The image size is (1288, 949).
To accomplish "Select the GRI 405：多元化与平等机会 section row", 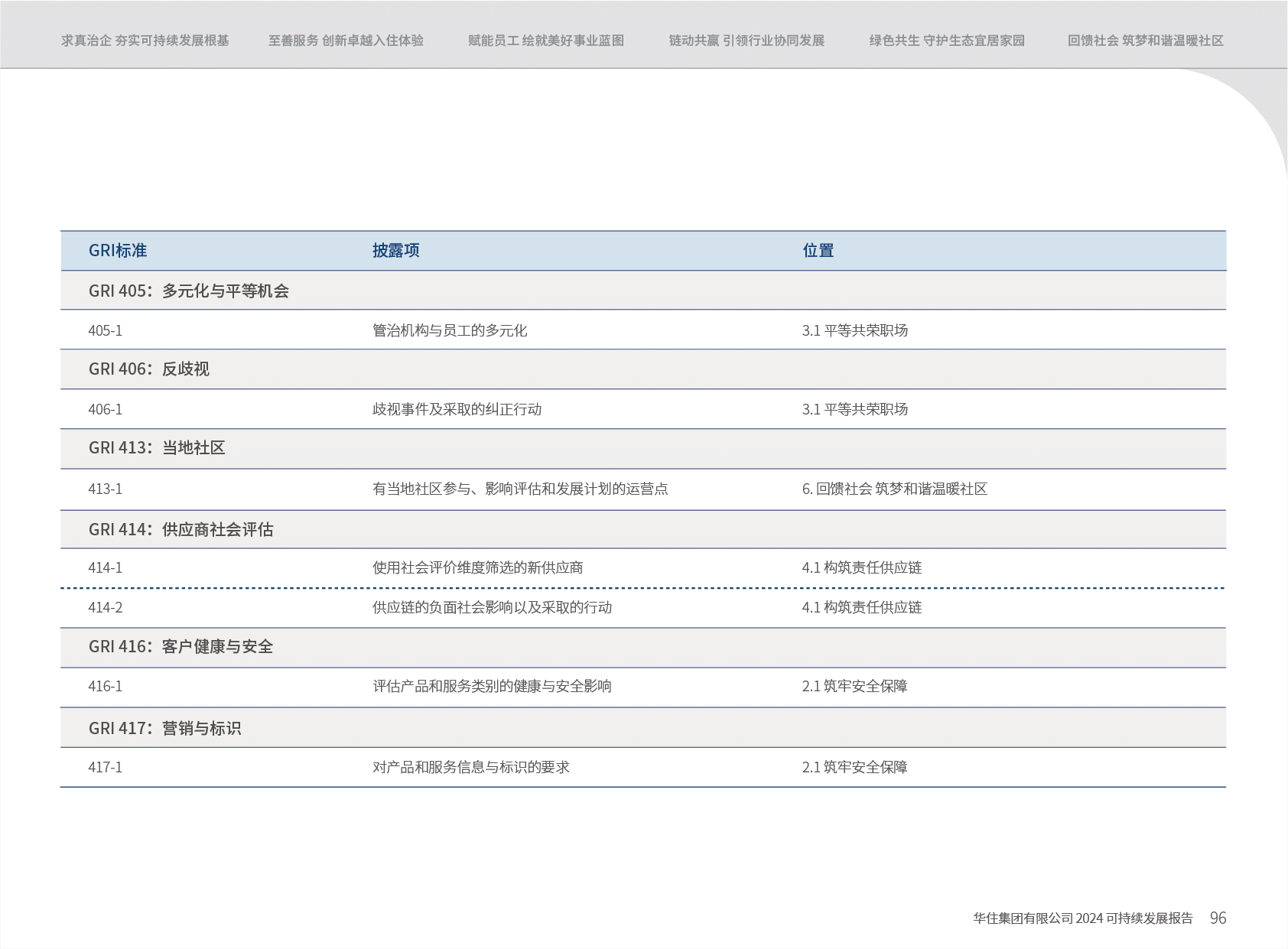I will pyautogui.click(x=188, y=291).
